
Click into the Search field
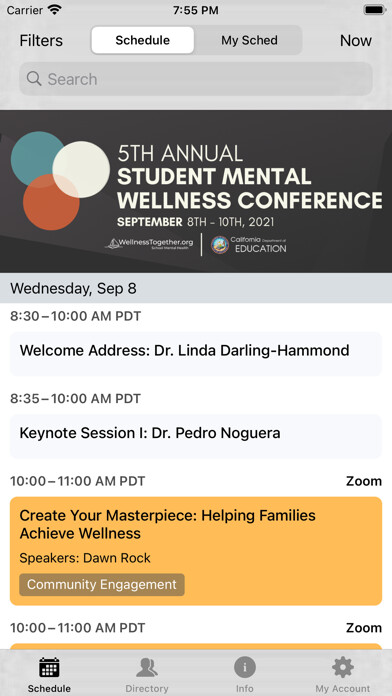click(x=196, y=79)
